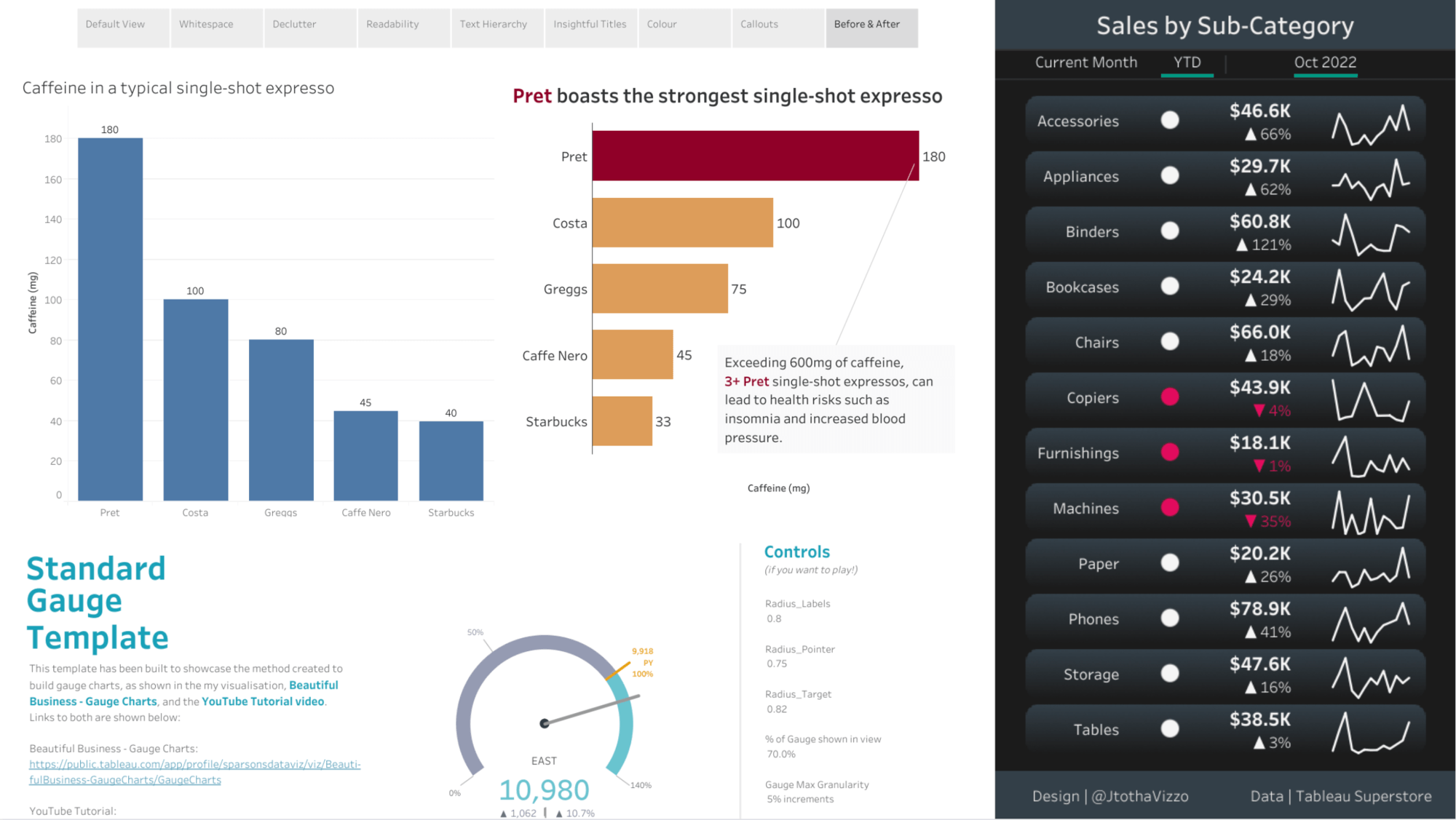
Task: Open the Radius_Pointer 0.75 parameter control
Action: point(777,664)
